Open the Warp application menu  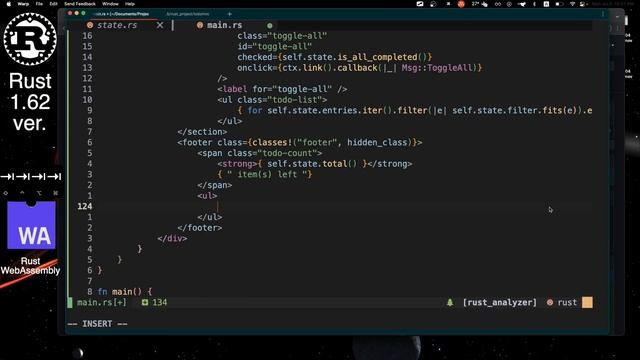pyautogui.click(x=23, y=4)
